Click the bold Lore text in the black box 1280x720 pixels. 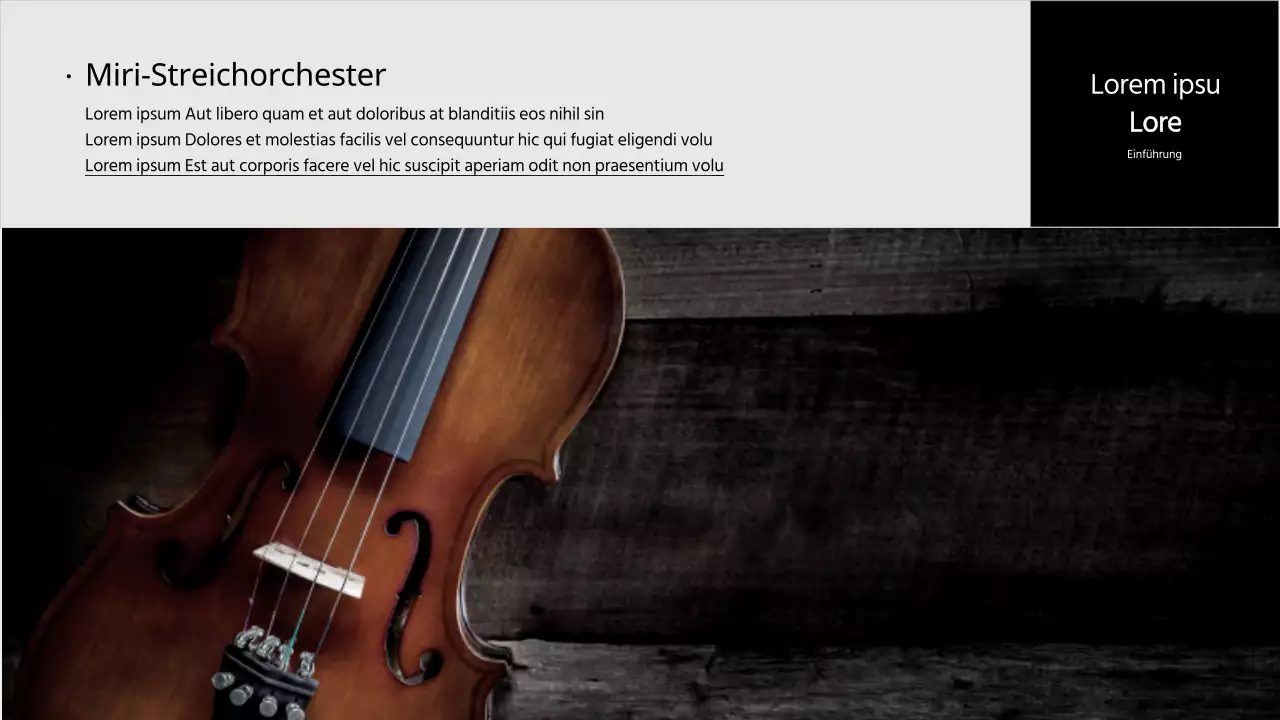click(x=1155, y=123)
